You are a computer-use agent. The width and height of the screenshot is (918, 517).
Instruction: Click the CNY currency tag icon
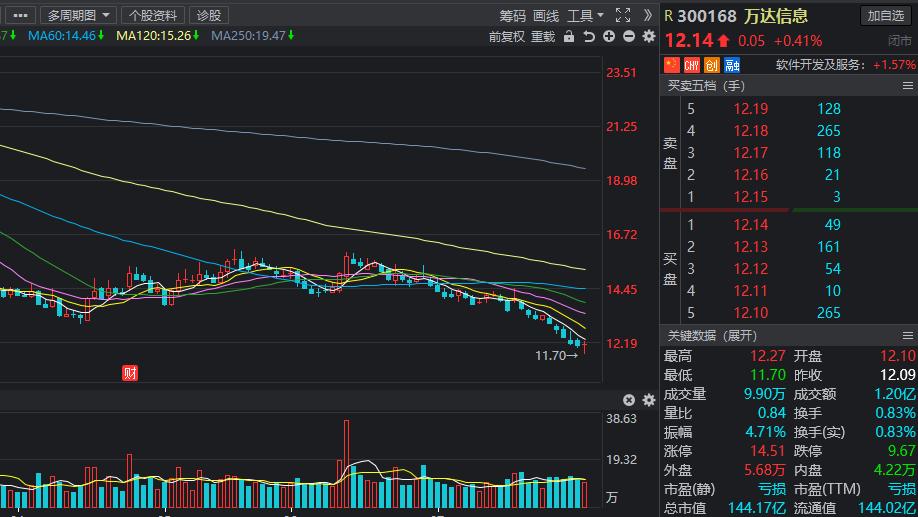pyautogui.click(x=691, y=64)
